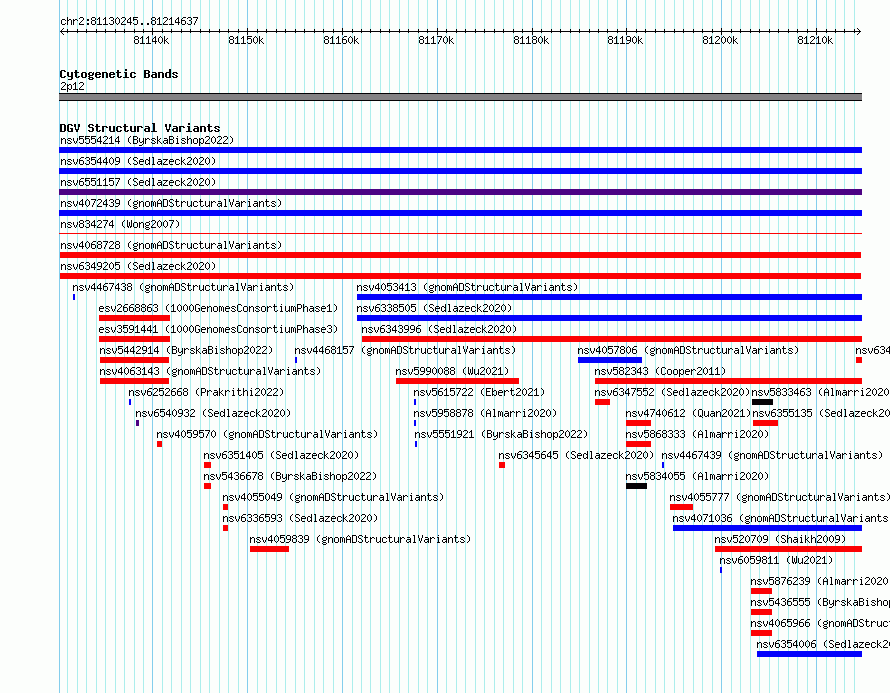Click the 2p12 band label
890x693 pixels.
72,86
